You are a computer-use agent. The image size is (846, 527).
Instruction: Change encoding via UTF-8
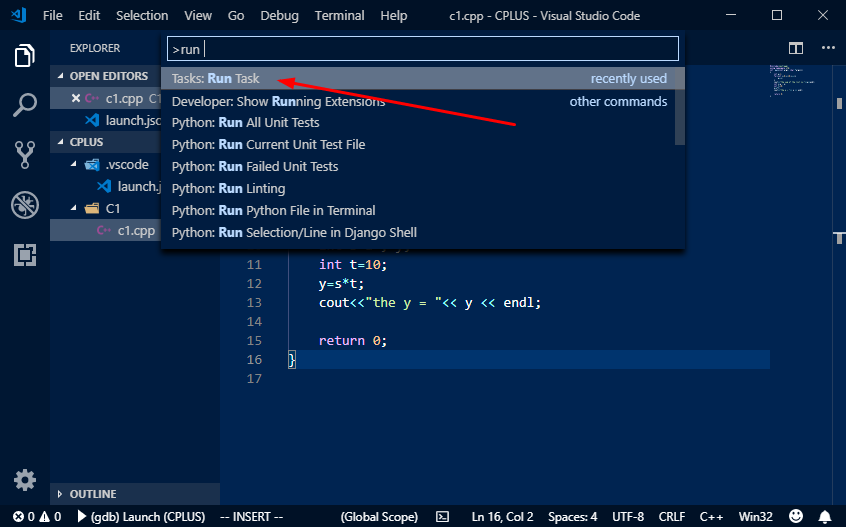(628, 517)
